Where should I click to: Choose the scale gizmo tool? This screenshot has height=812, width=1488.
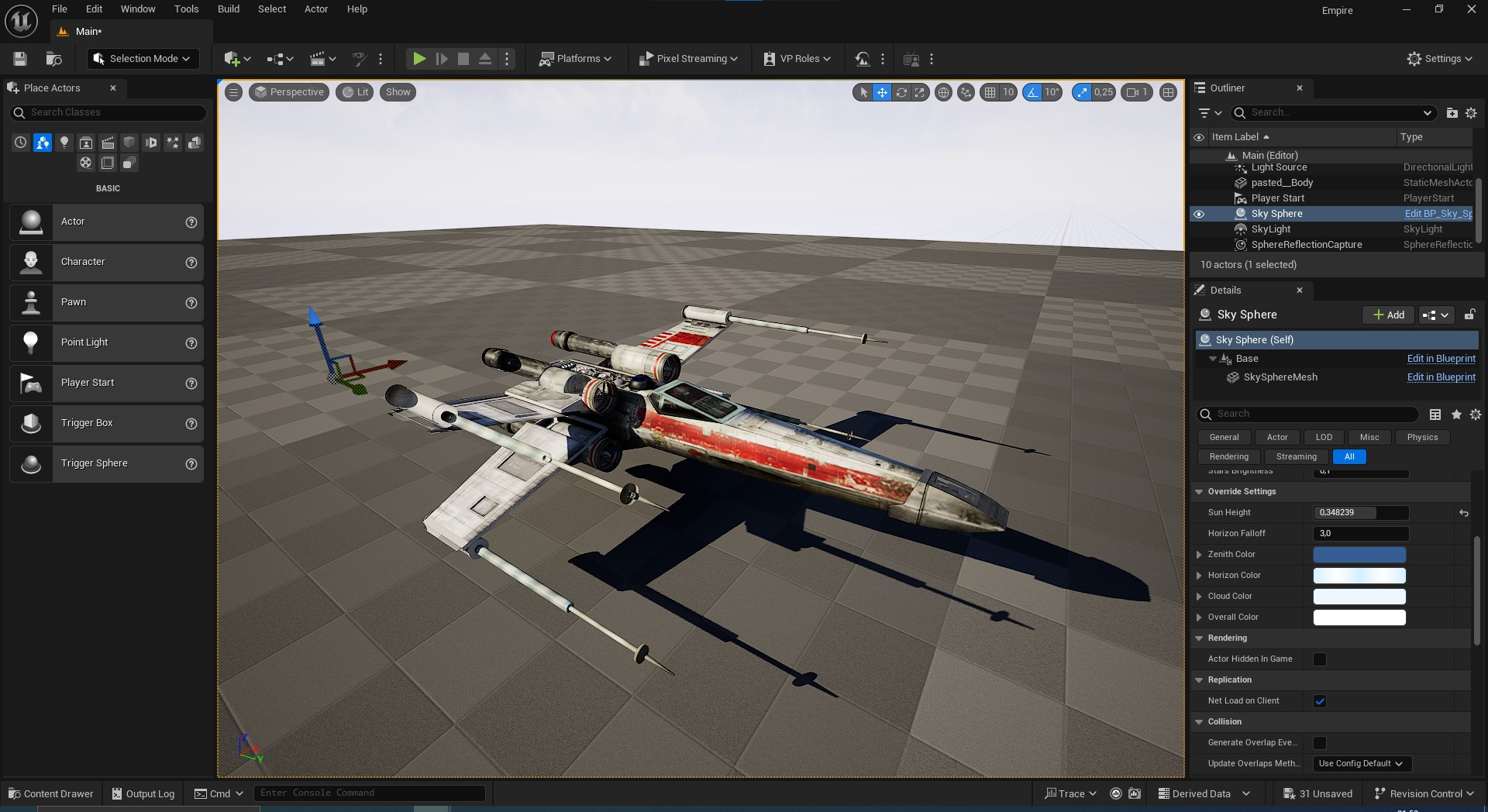[x=920, y=92]
